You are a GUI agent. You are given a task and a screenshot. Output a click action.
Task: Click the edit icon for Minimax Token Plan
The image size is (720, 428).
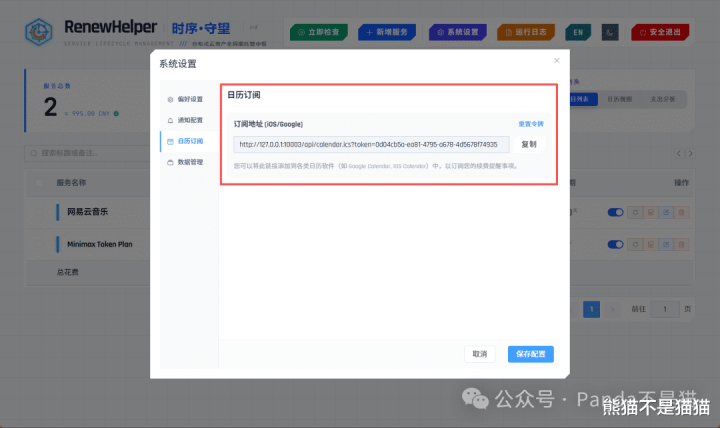[x=666, y=244]
